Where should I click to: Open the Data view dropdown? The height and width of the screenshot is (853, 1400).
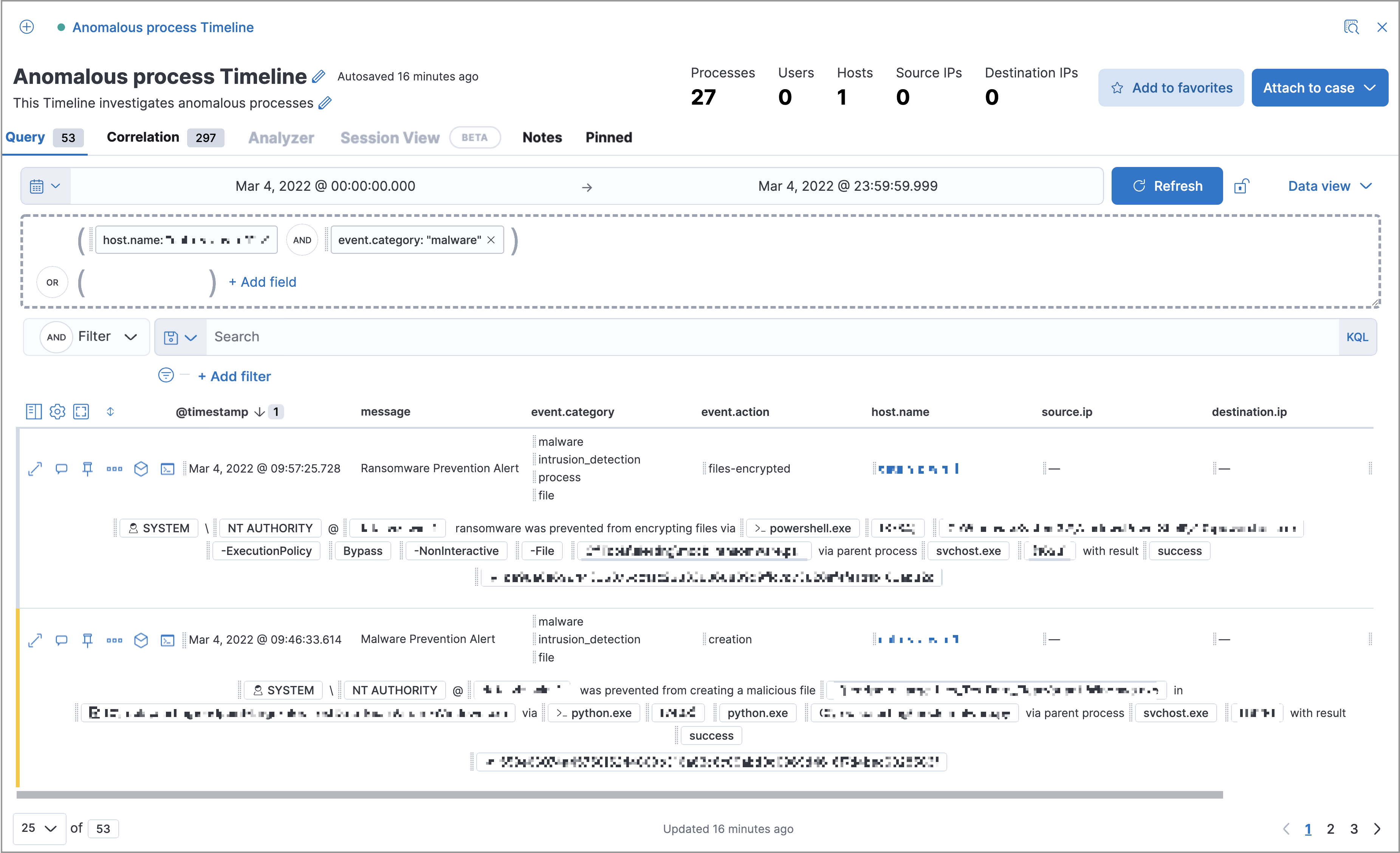click(1329, 186)
